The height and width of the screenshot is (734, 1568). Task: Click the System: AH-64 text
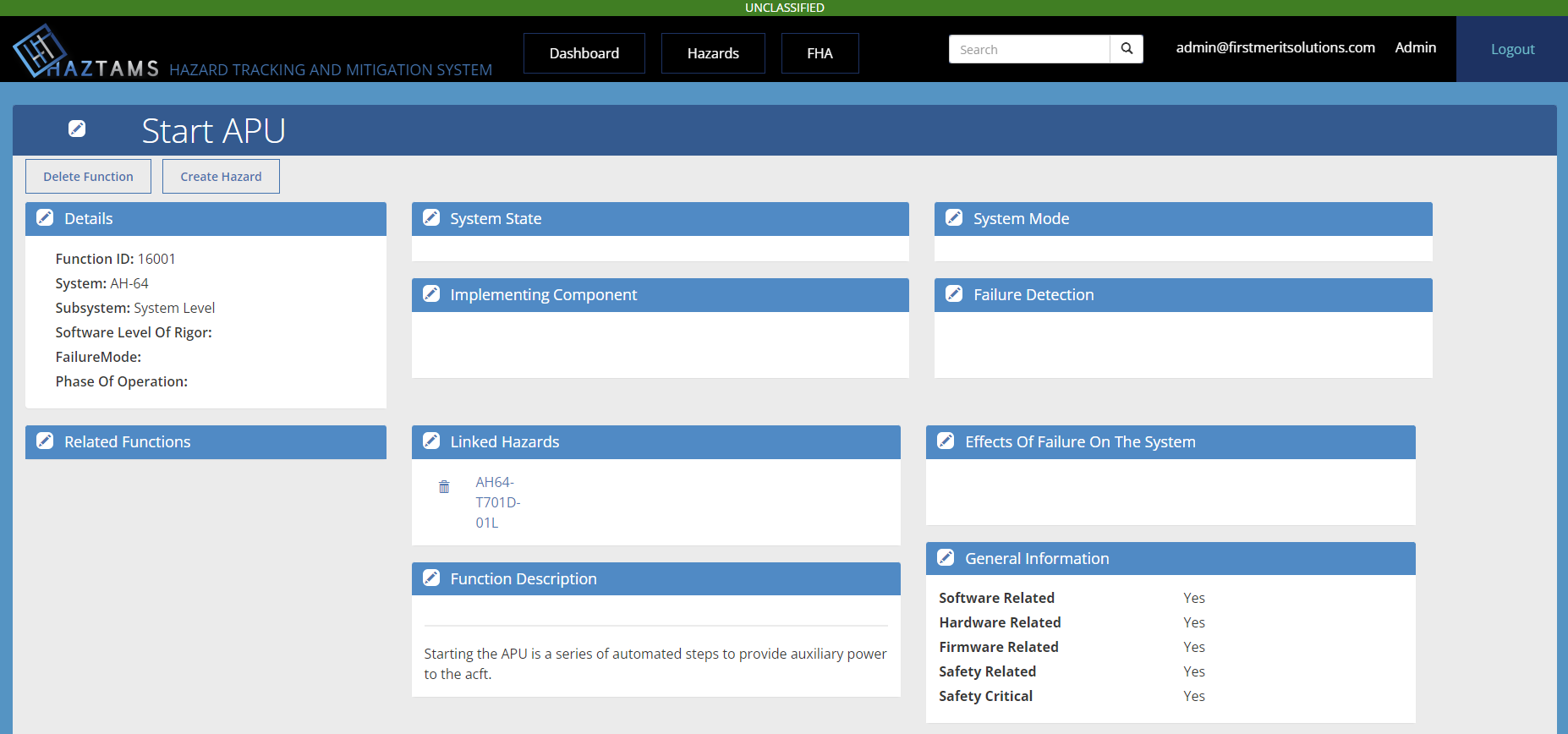[x=102, y=283]
